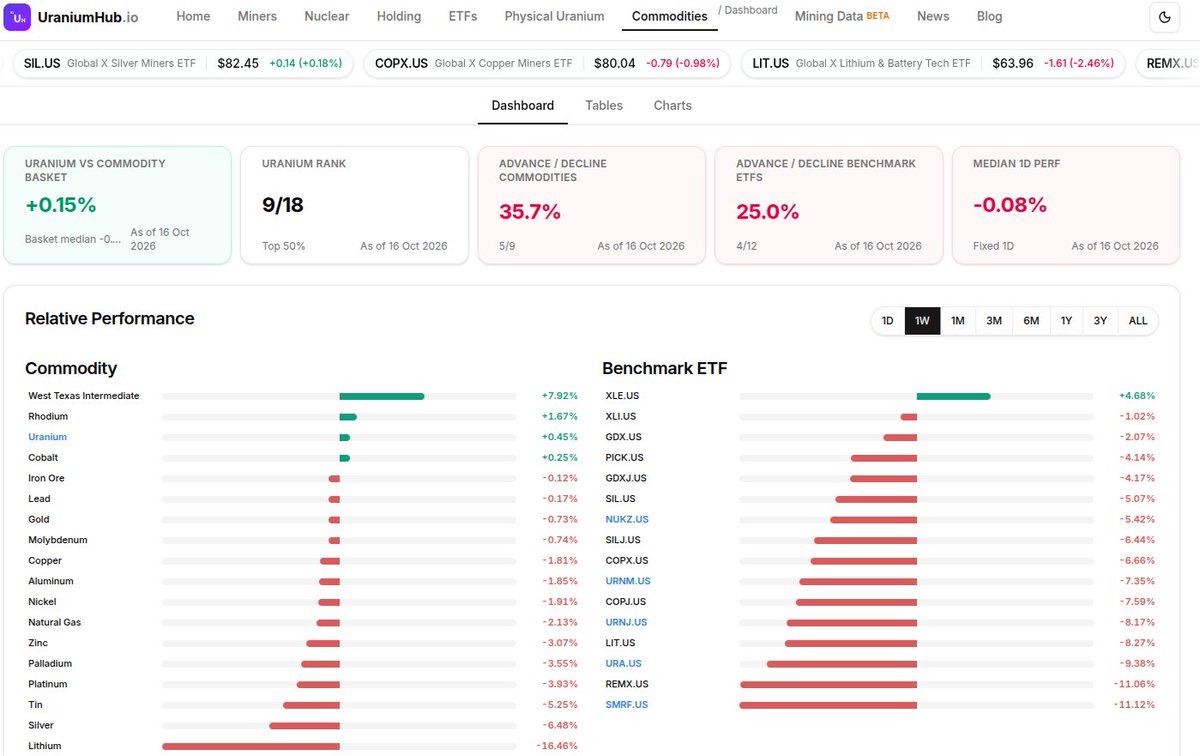This screenshot has height=756, width=1200.
Task: Open the Uranium commodity link
Action: tap(47, 437)
